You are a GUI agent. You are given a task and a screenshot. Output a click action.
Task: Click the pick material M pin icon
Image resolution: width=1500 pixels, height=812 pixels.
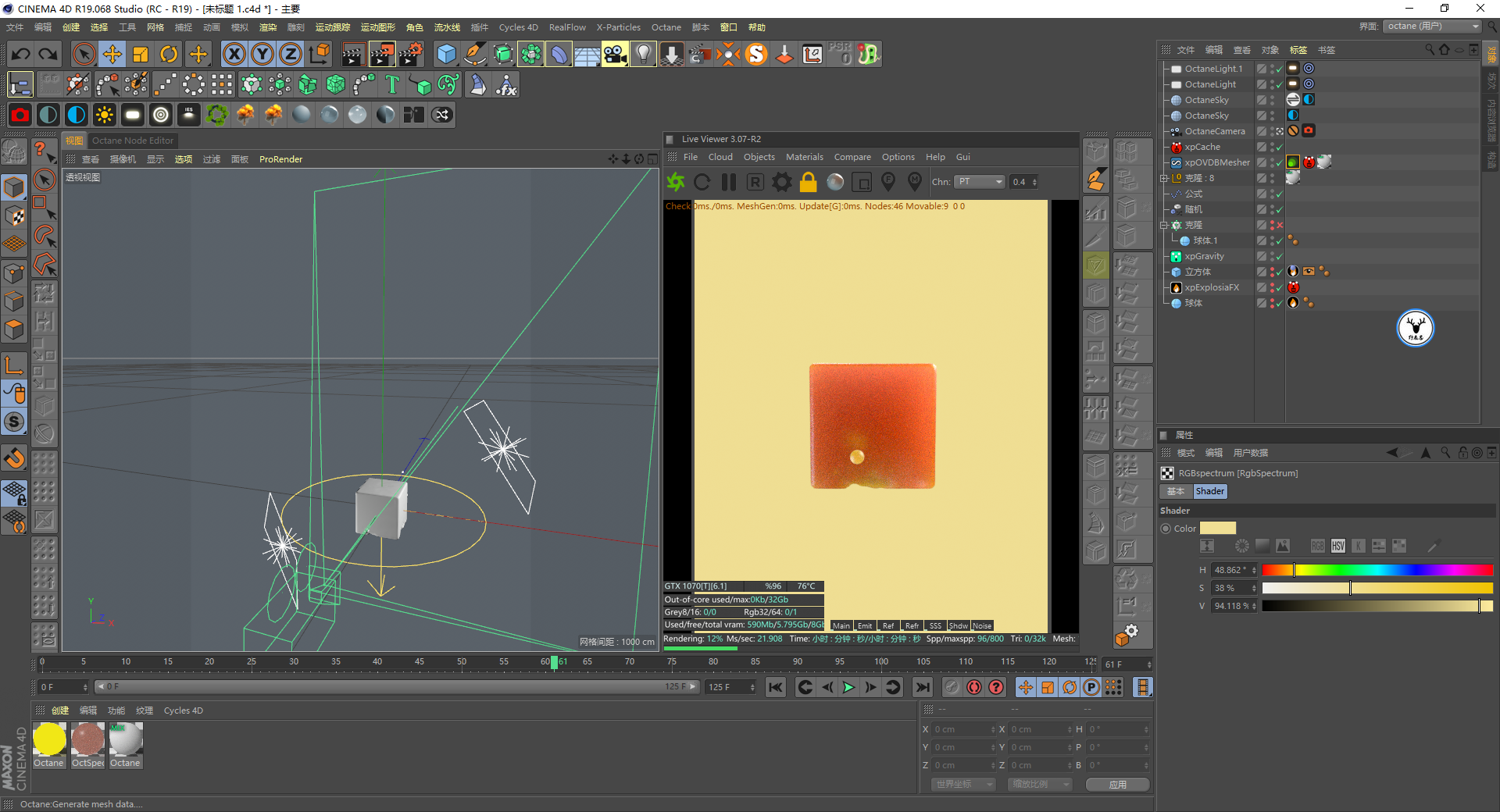(x=915, y=182)
